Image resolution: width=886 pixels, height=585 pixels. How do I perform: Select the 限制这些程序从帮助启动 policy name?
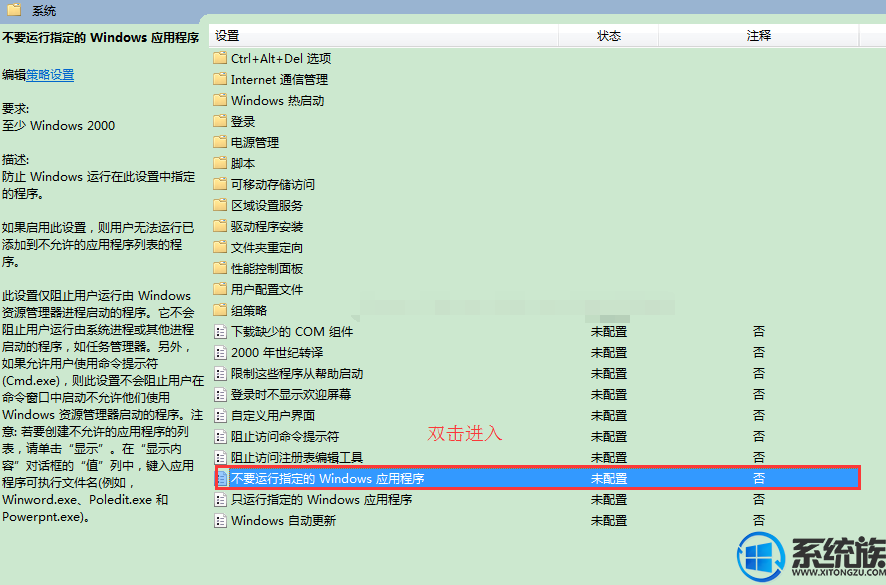click(297, 373)
